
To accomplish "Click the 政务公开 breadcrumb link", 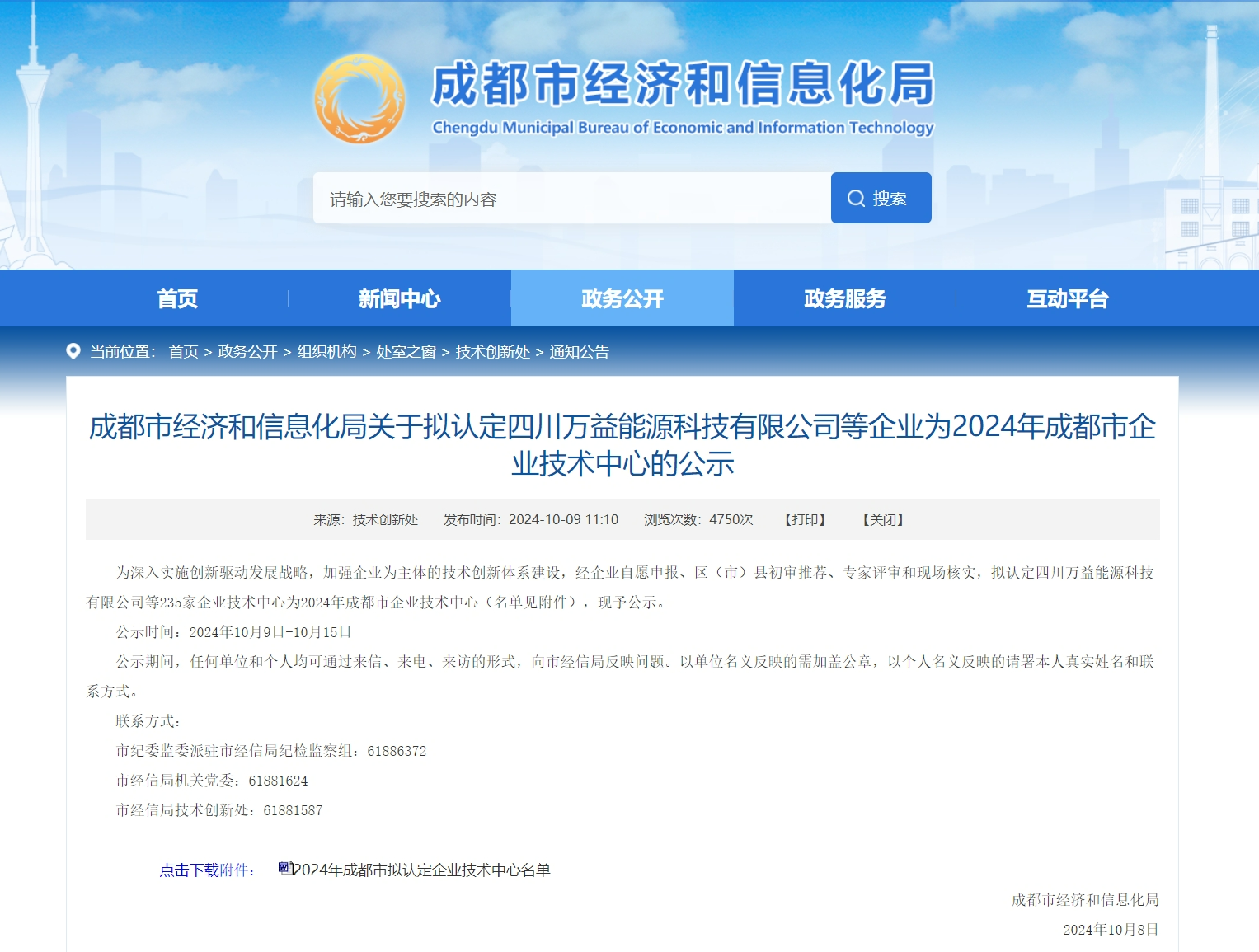I will [247, 352].
